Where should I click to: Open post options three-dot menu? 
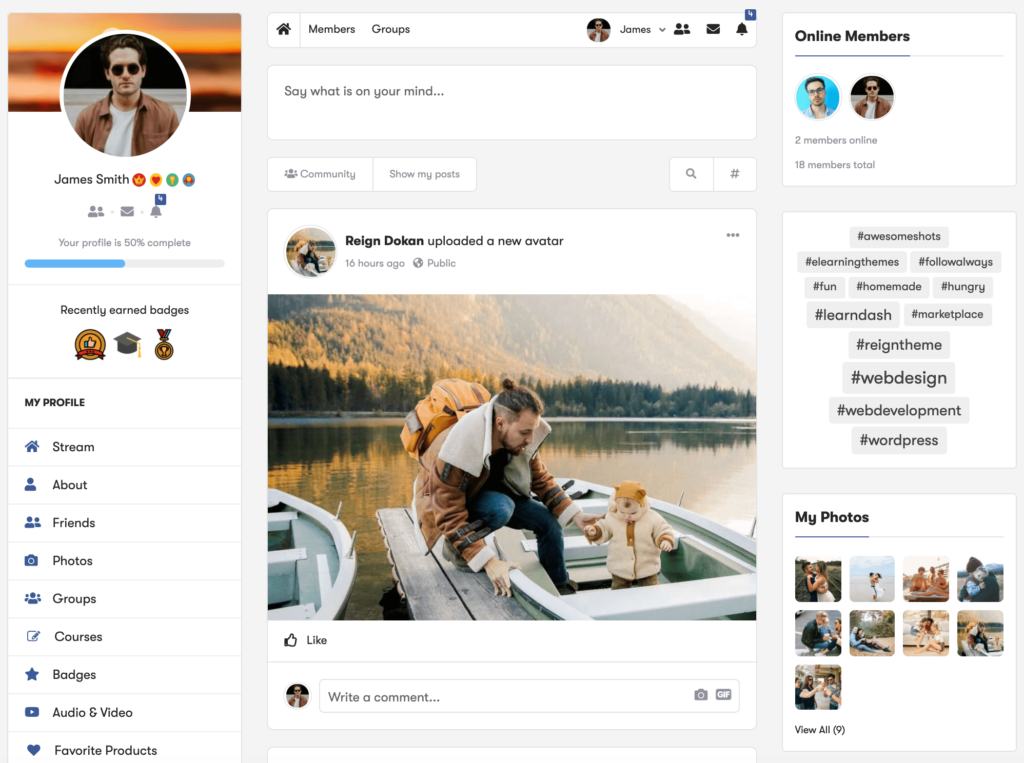pos(733,235)
